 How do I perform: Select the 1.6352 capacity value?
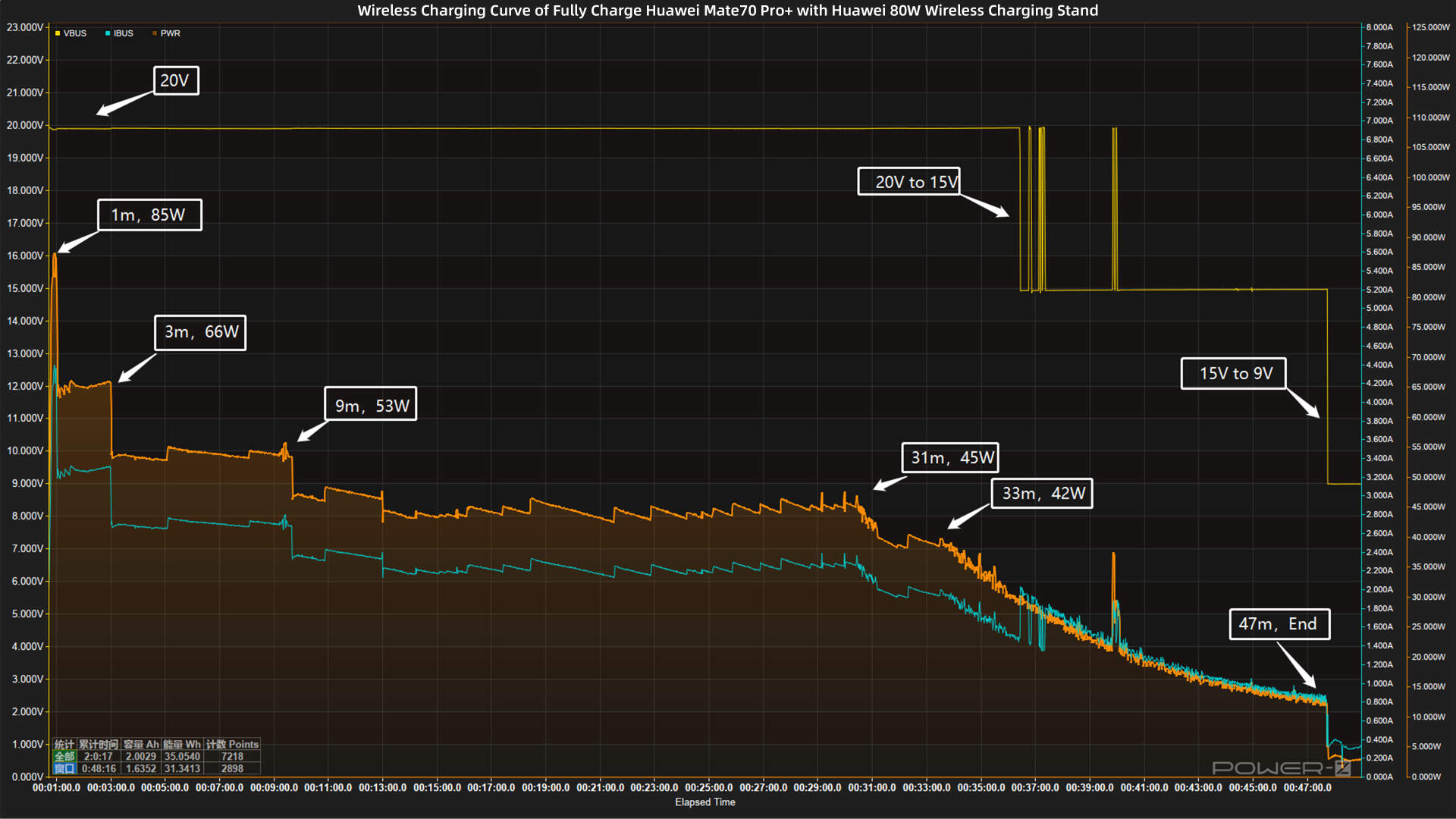pyautogui.click(x=141, y=768)
